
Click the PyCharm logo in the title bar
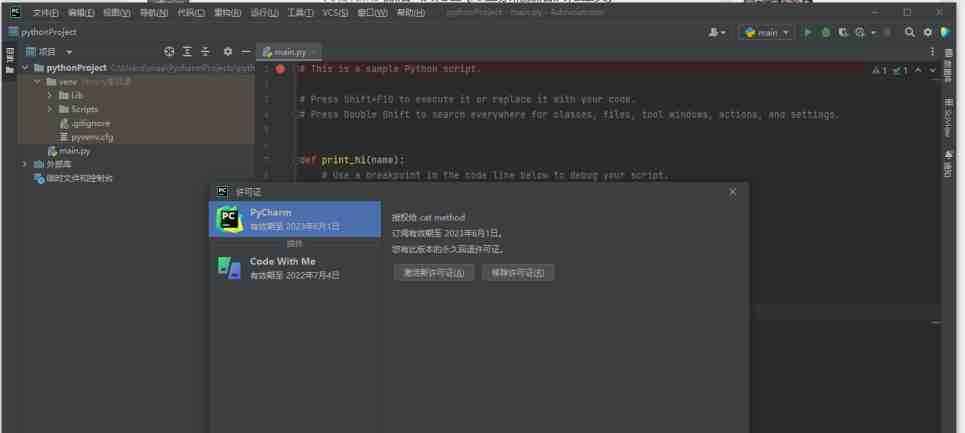15,12
